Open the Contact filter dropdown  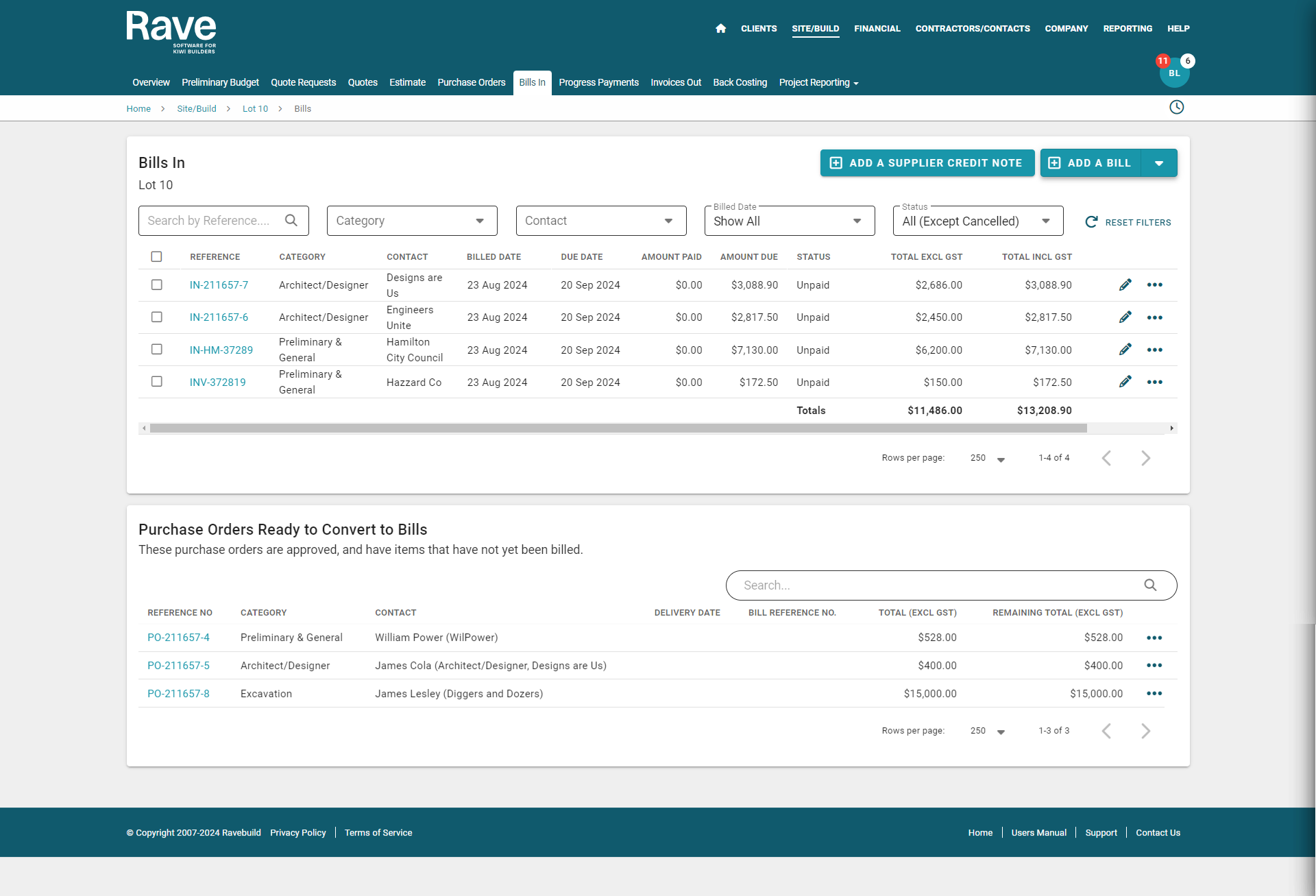point(601,221)
